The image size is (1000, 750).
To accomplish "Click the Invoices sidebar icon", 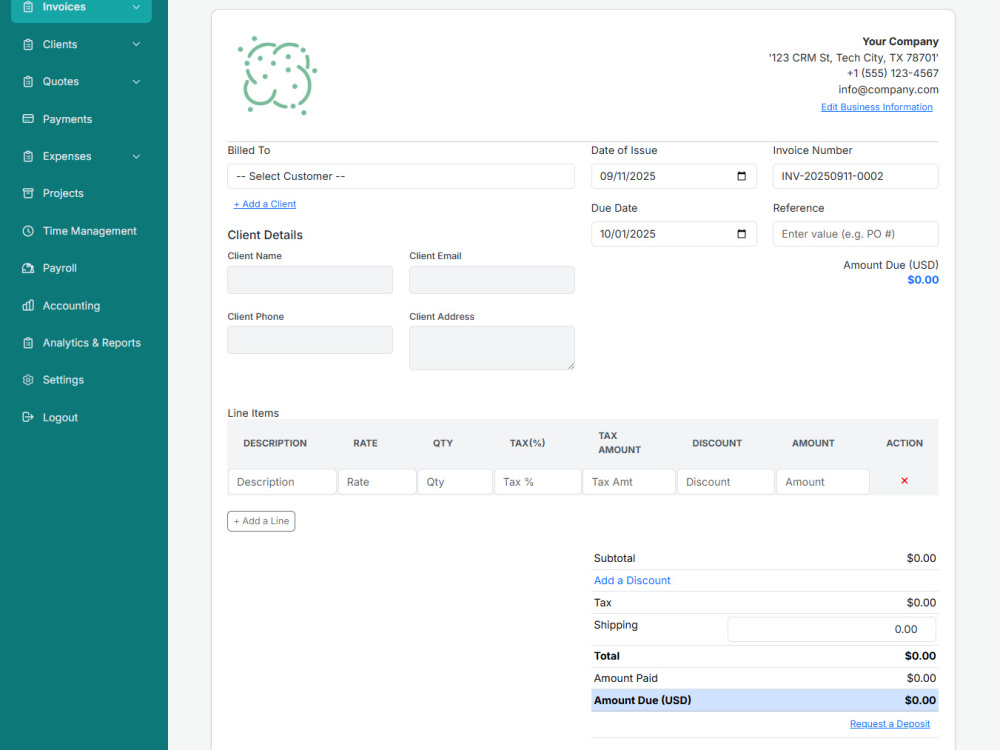I will pyautogui.click(x=28, y=7).
